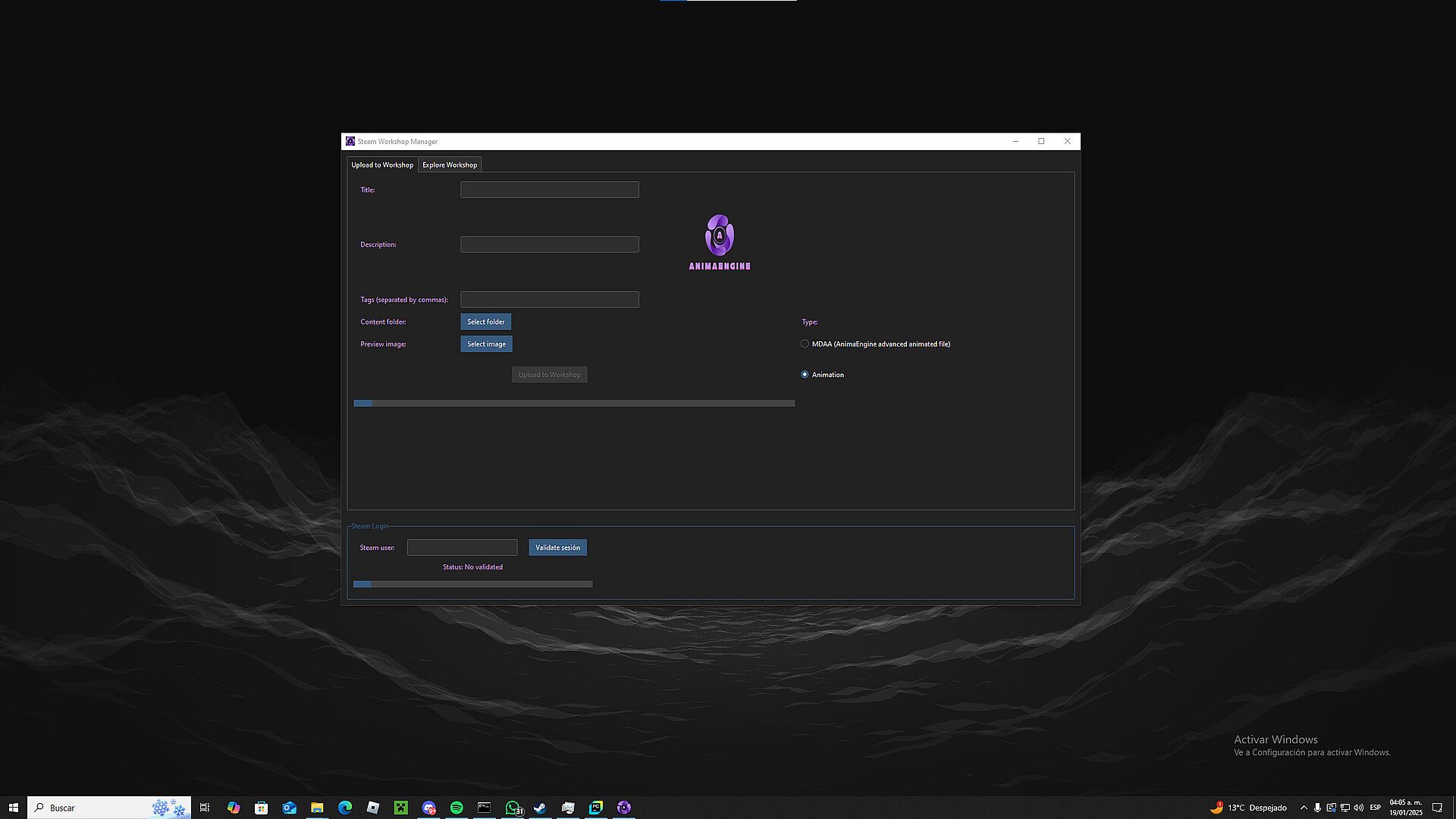
Task: Click the Select folder button
Action: coord(485,322)
